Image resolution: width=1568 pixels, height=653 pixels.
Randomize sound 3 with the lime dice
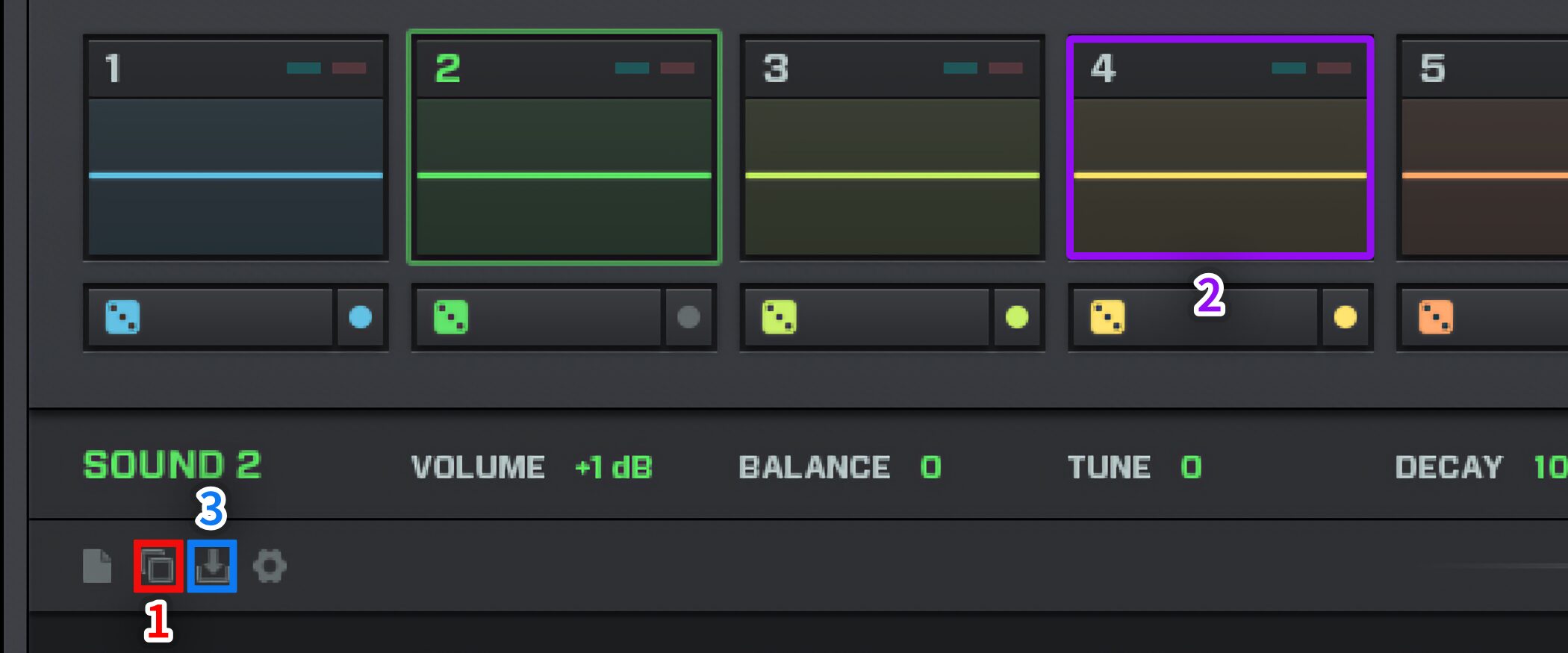pos(779,317)
